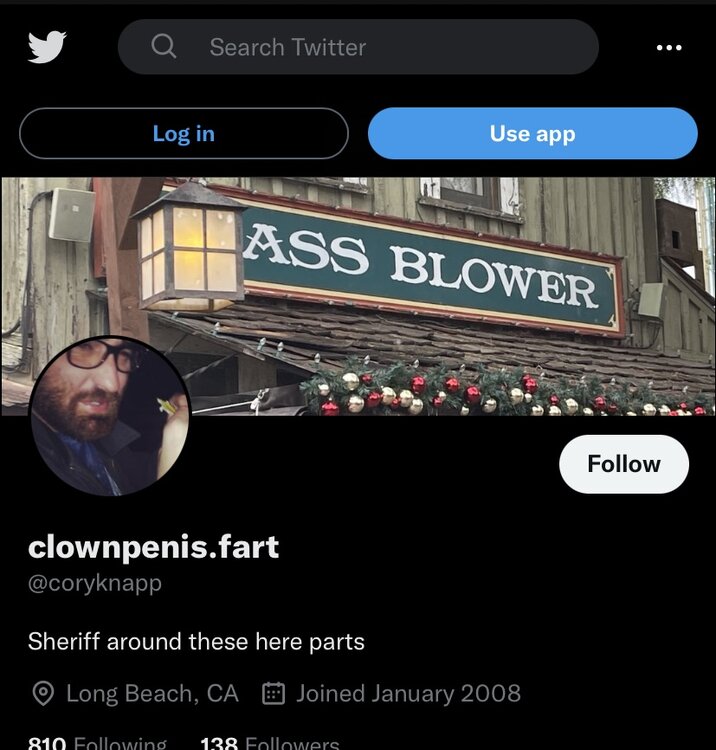
Task: Tap the Use app button
Action: point(532,134)
